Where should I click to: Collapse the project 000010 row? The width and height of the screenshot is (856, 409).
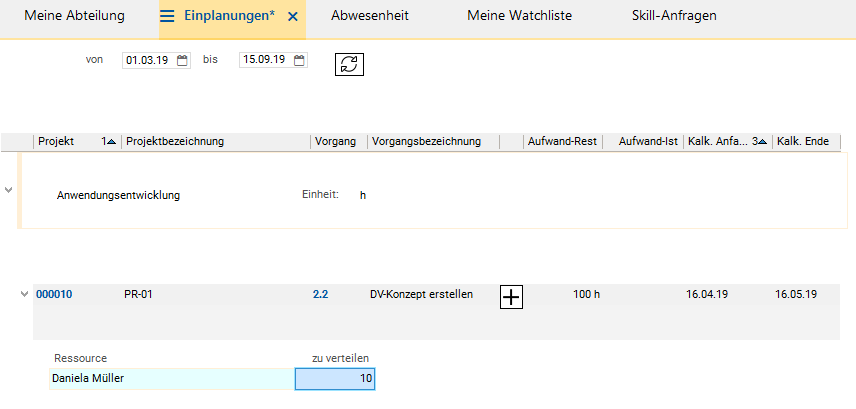pyautogui.click(x=24, y=294)
